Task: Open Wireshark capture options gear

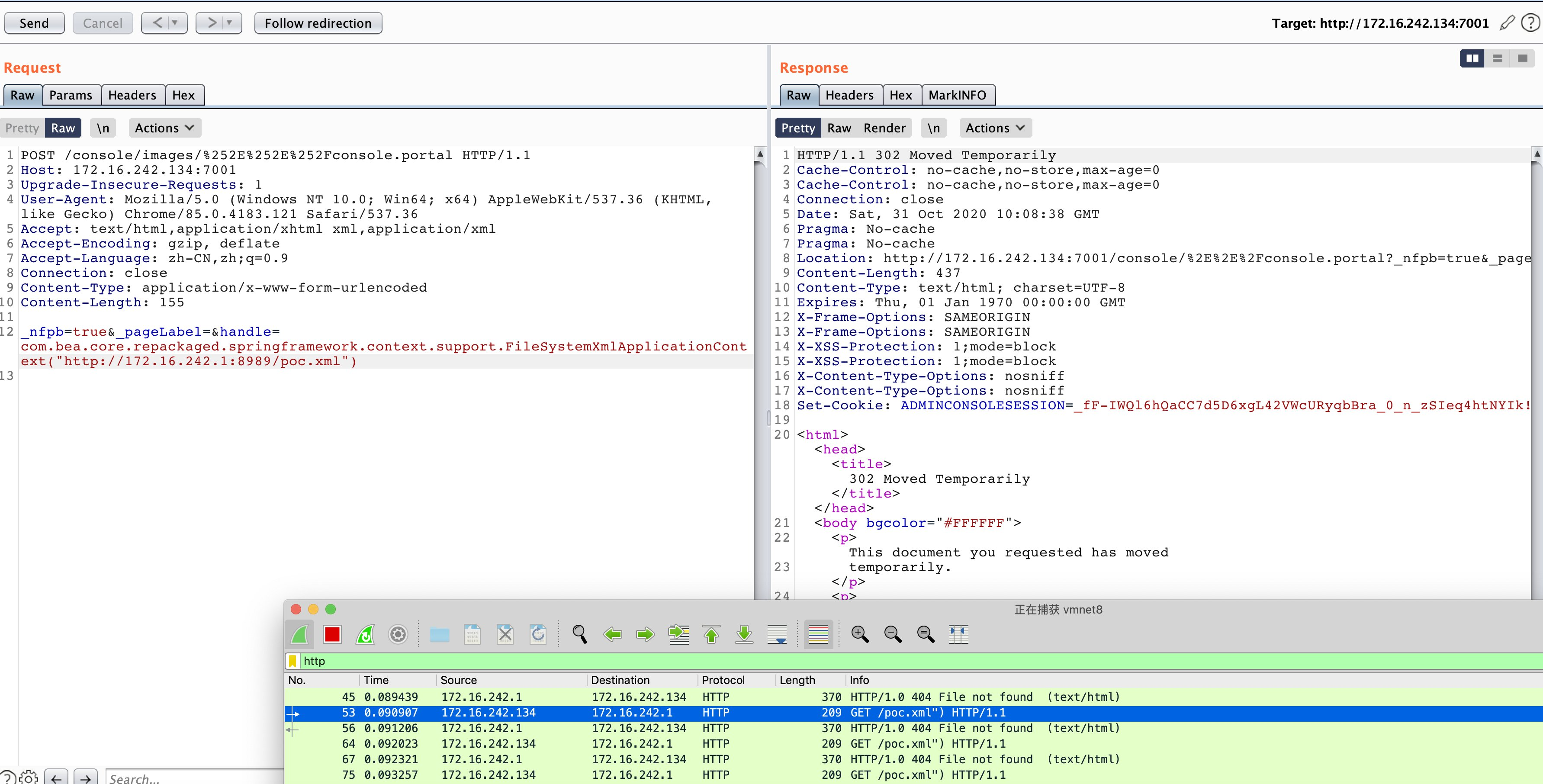Action: pos(398,634)
